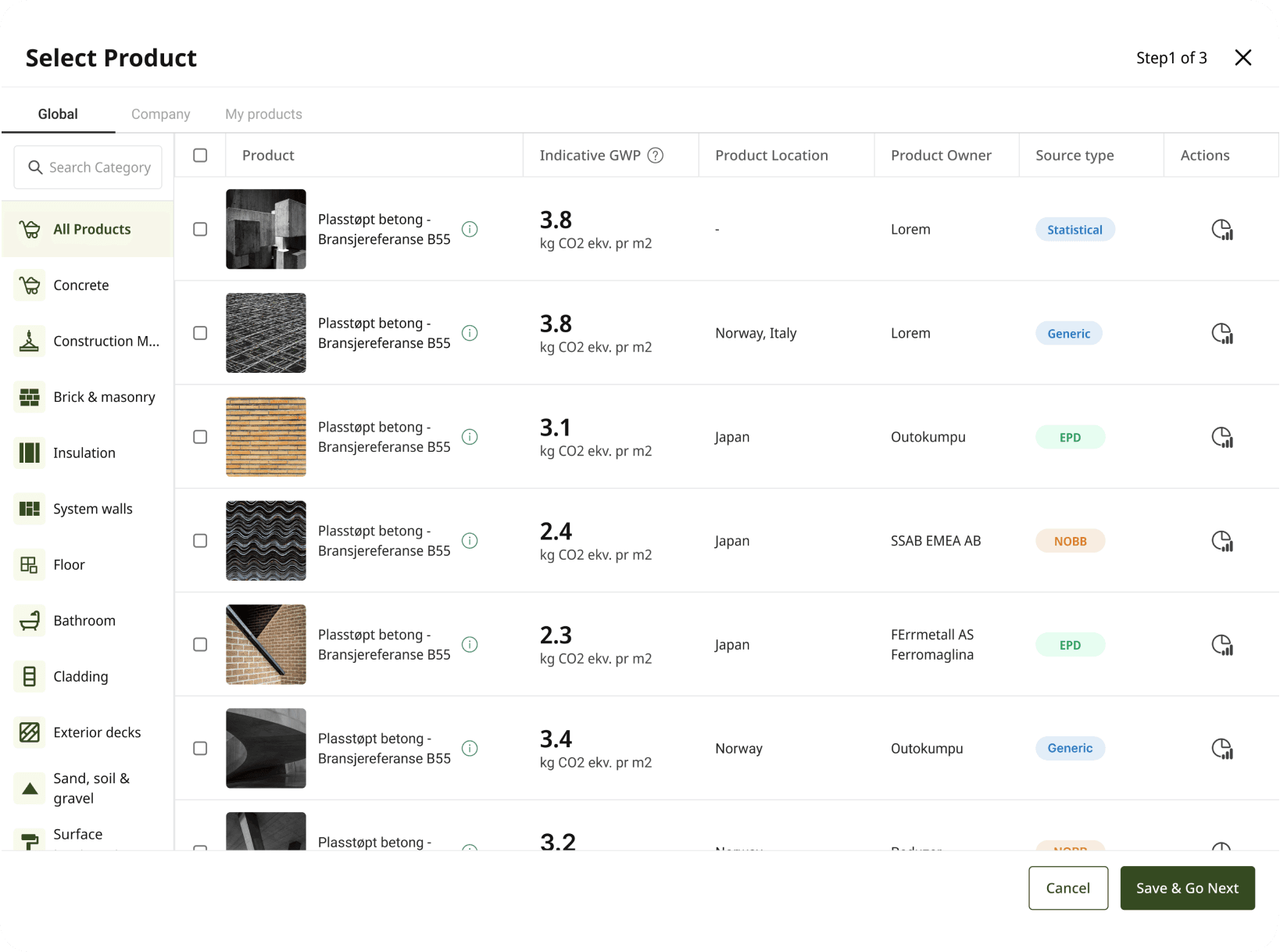
Task: Open the Concrete category
Action: pos(87,285)
